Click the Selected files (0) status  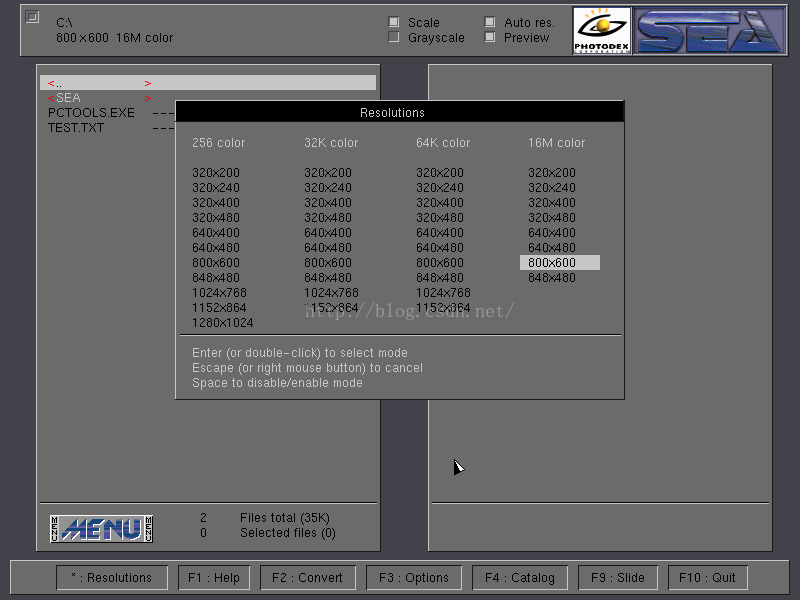click(x=288, y=533)
